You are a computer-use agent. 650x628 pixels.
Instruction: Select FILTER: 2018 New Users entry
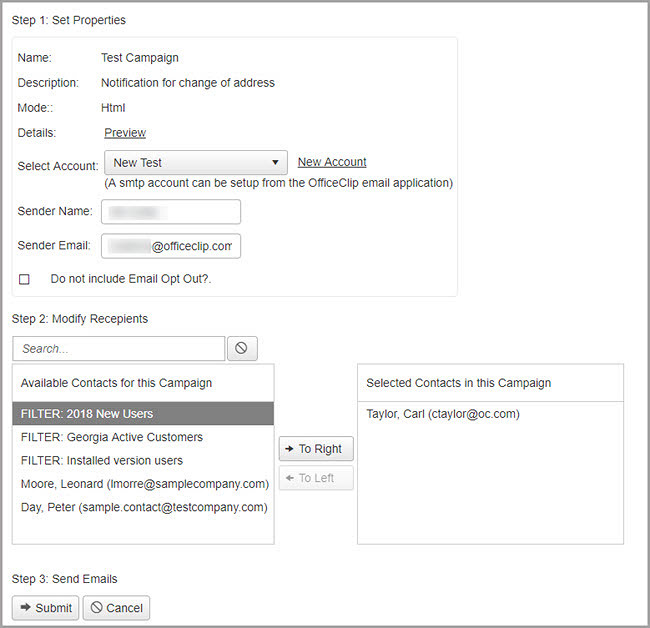[x=143, y=414]
